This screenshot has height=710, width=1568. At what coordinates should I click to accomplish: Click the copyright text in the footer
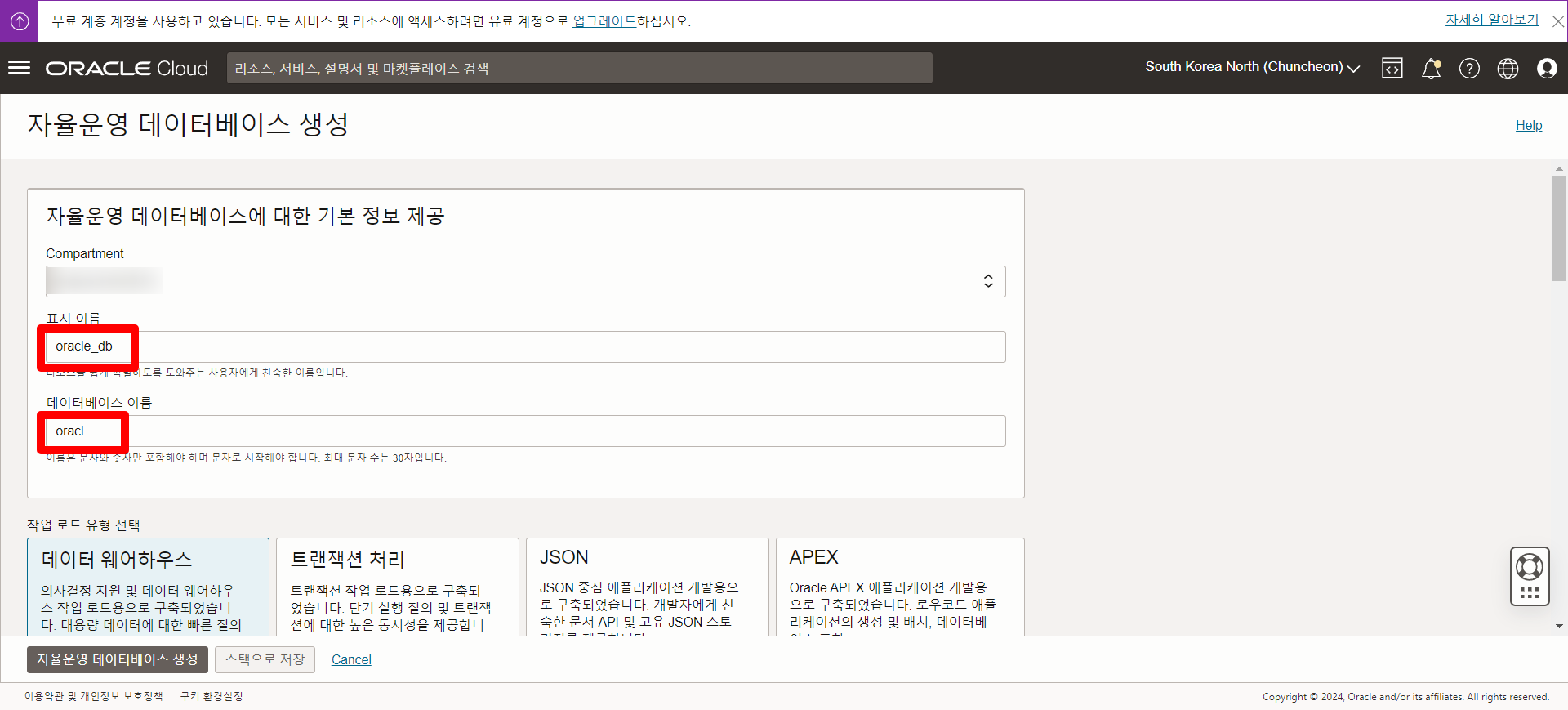point(1405,697)
